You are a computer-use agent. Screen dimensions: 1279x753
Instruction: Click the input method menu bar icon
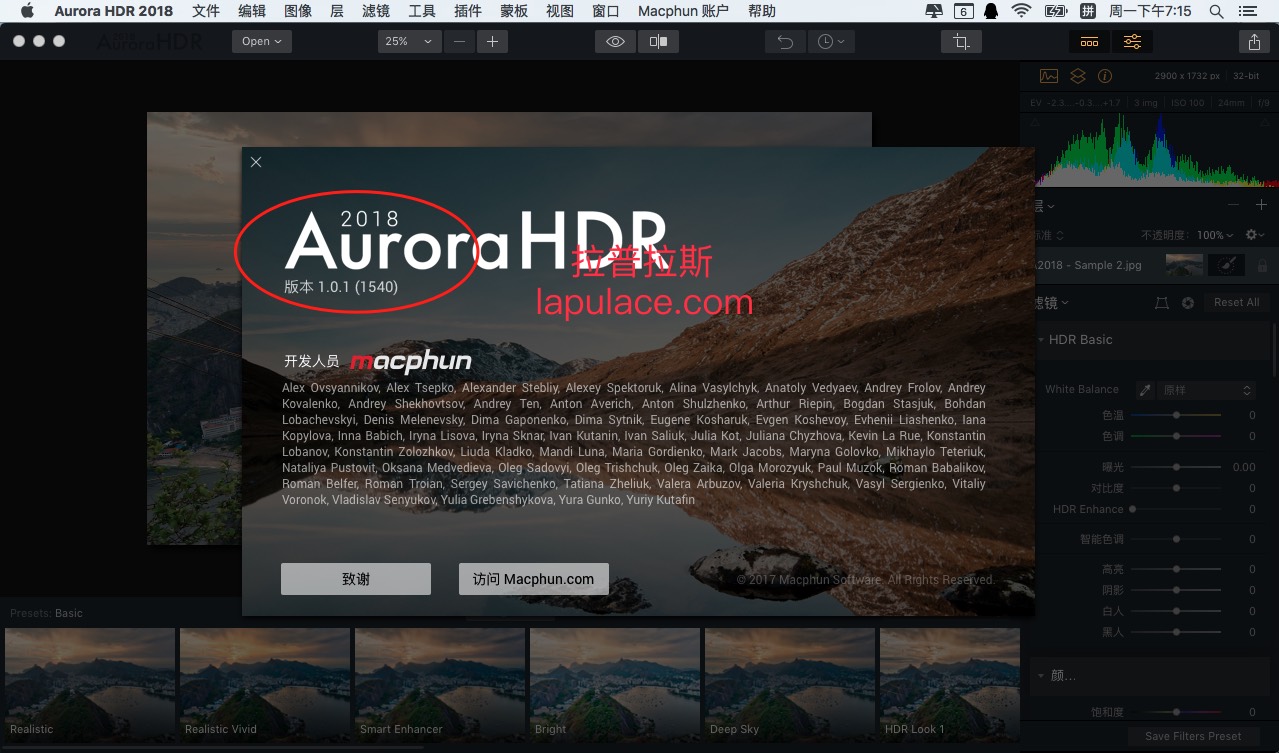tap(1088, 11)
